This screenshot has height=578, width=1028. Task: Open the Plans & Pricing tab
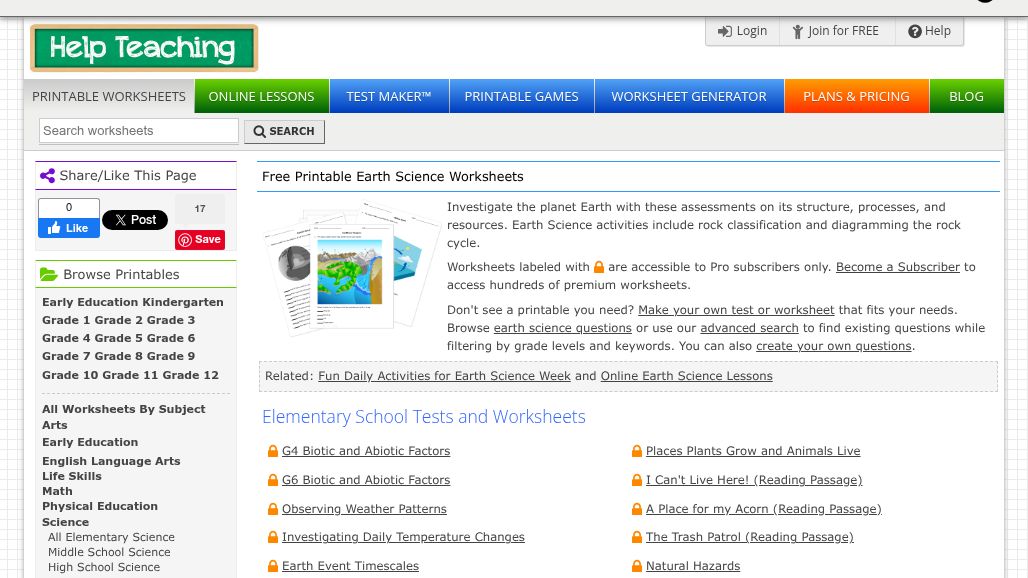(856, 97)
